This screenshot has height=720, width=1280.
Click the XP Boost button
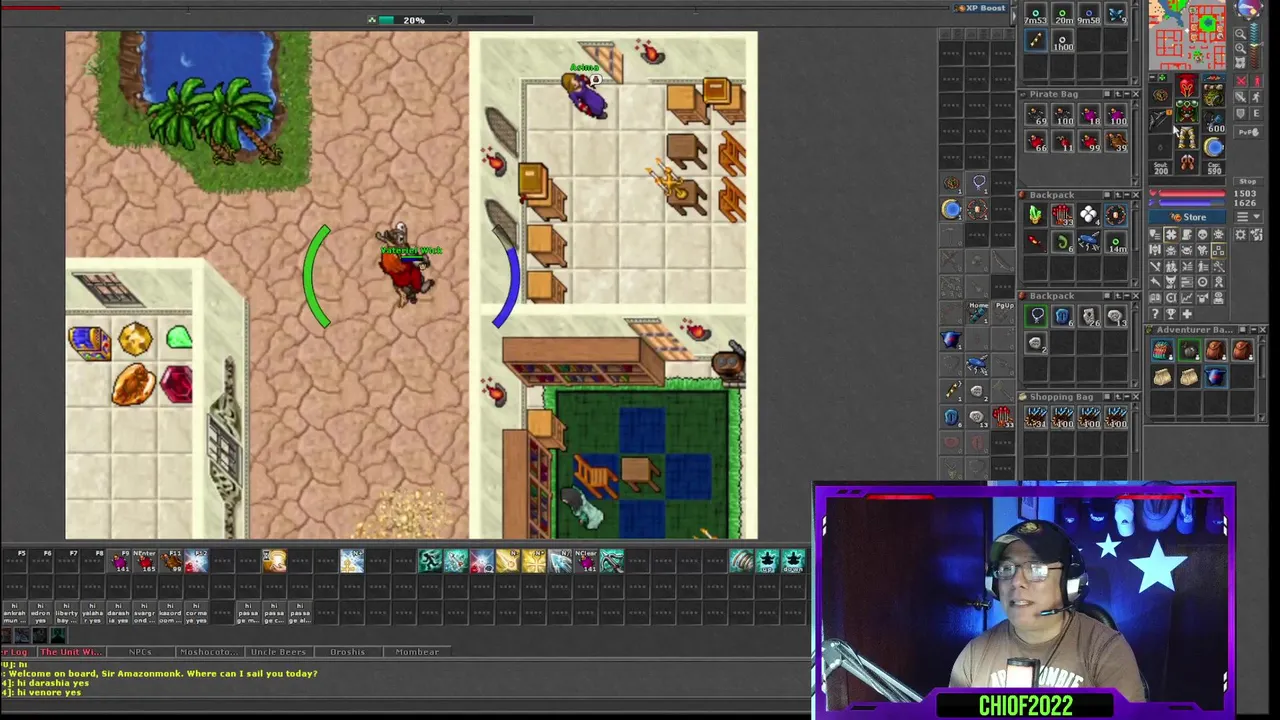tap(980, 8)
